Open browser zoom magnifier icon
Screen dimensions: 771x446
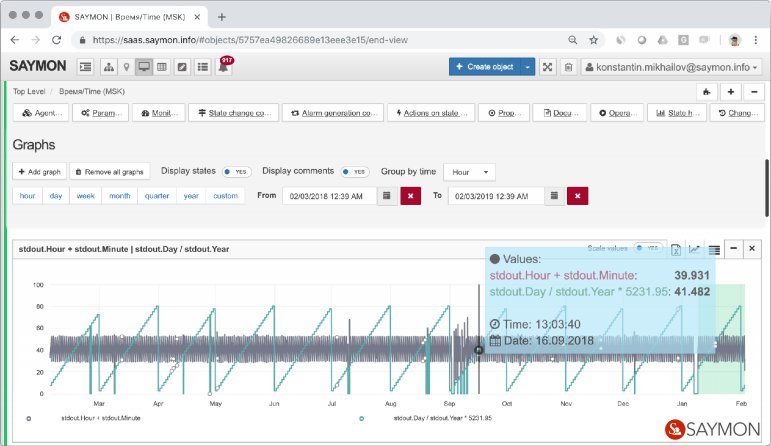(x=572, y=40)
